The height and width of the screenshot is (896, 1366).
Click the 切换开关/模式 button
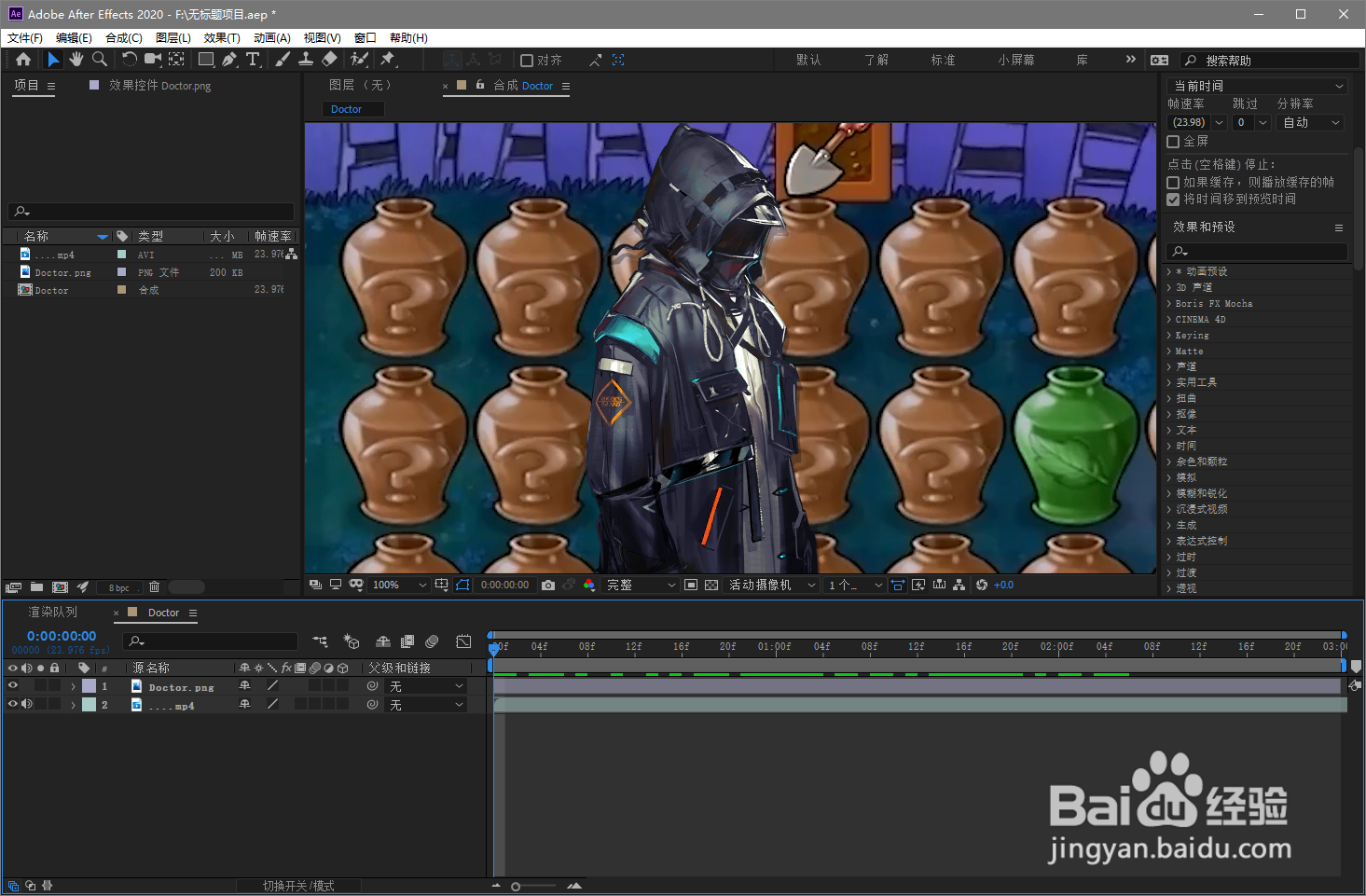point(298,886)
